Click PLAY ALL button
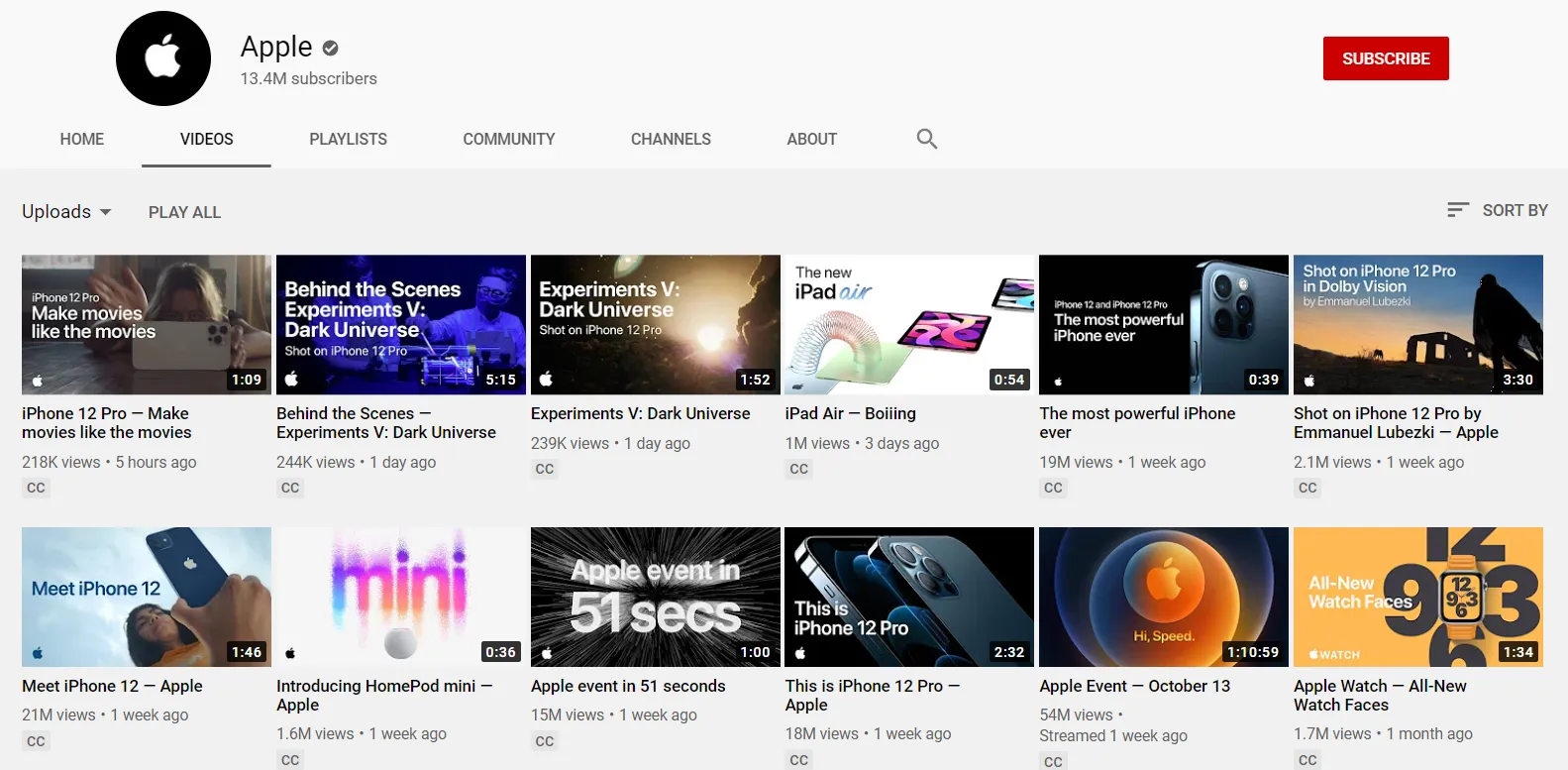Screen dimensions: 1568x770 point(184,212)
